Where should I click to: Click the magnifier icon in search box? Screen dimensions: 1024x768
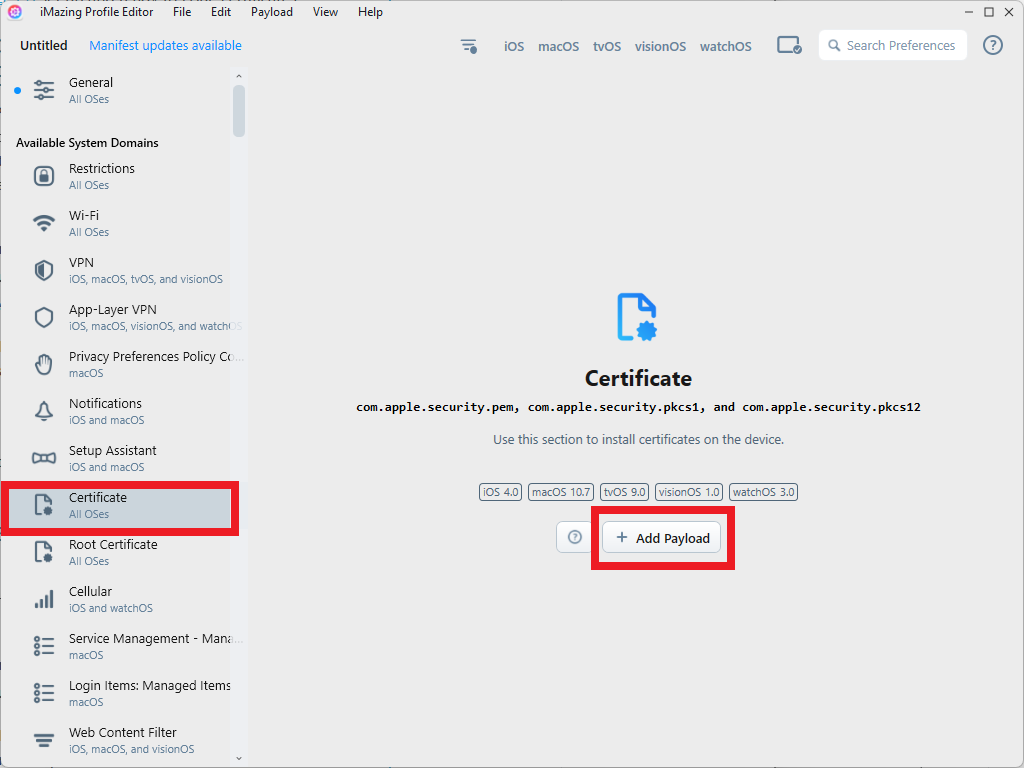pos(834,46)
